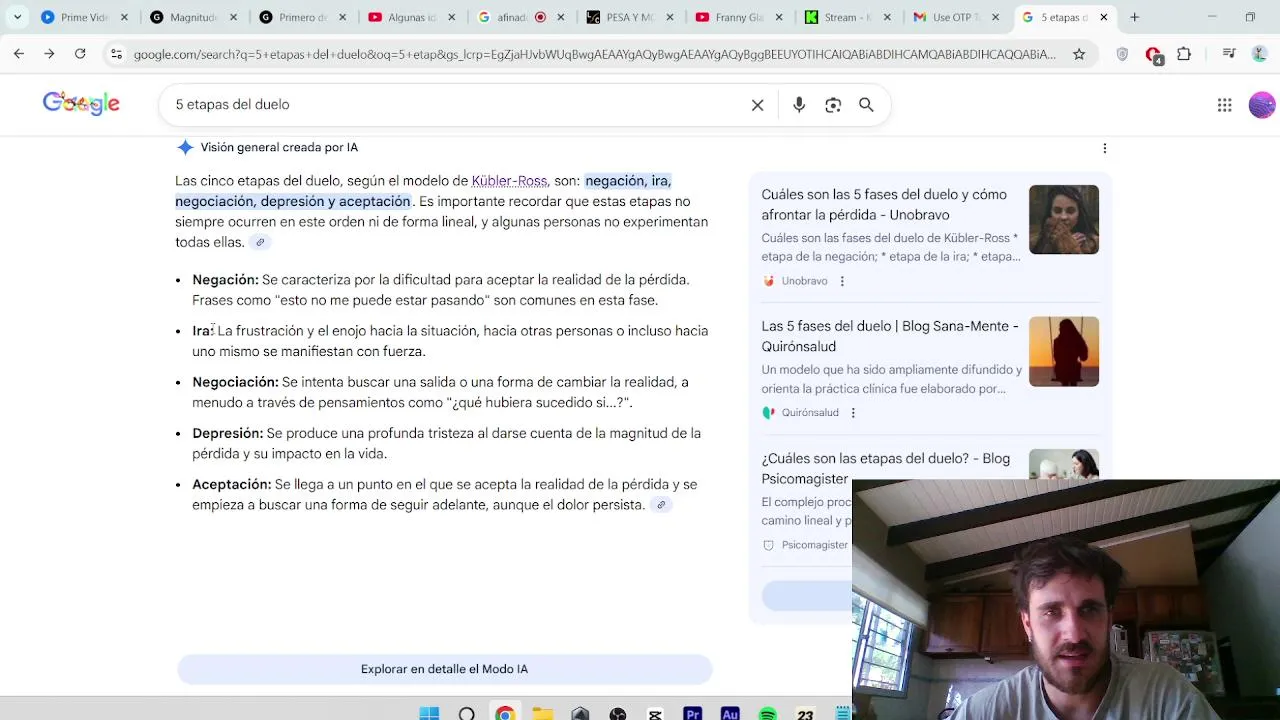Screen dimensions: 1280x720
Task: Open the Quirónsalud sunset thumbnail
Action: click(1064, 351)
